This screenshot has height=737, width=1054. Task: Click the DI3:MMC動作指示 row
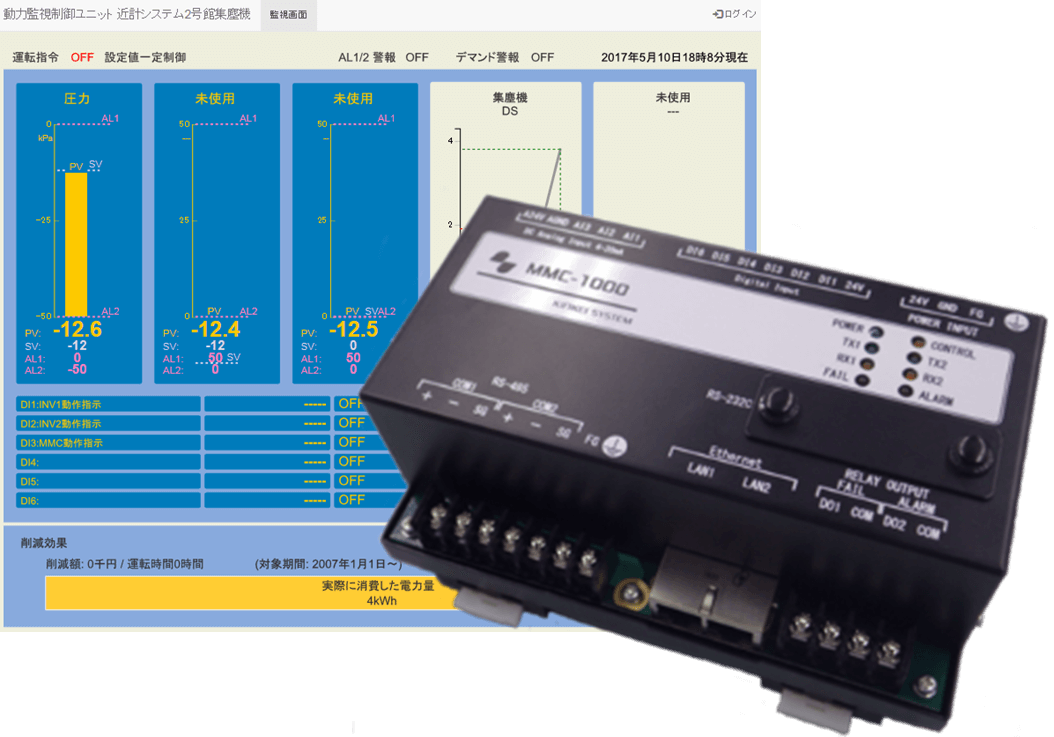click(x=108, y=442)
